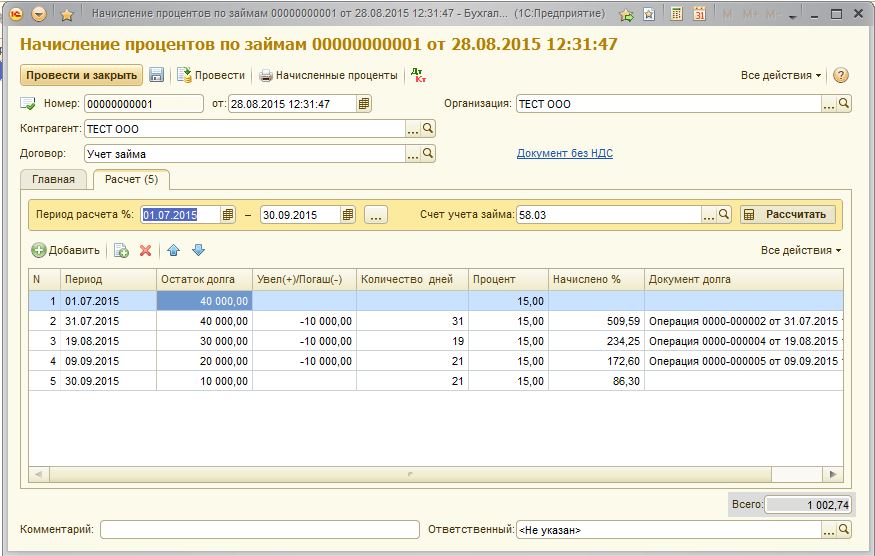Click the add-to-favorites icon with green arrow

[626, 15]
